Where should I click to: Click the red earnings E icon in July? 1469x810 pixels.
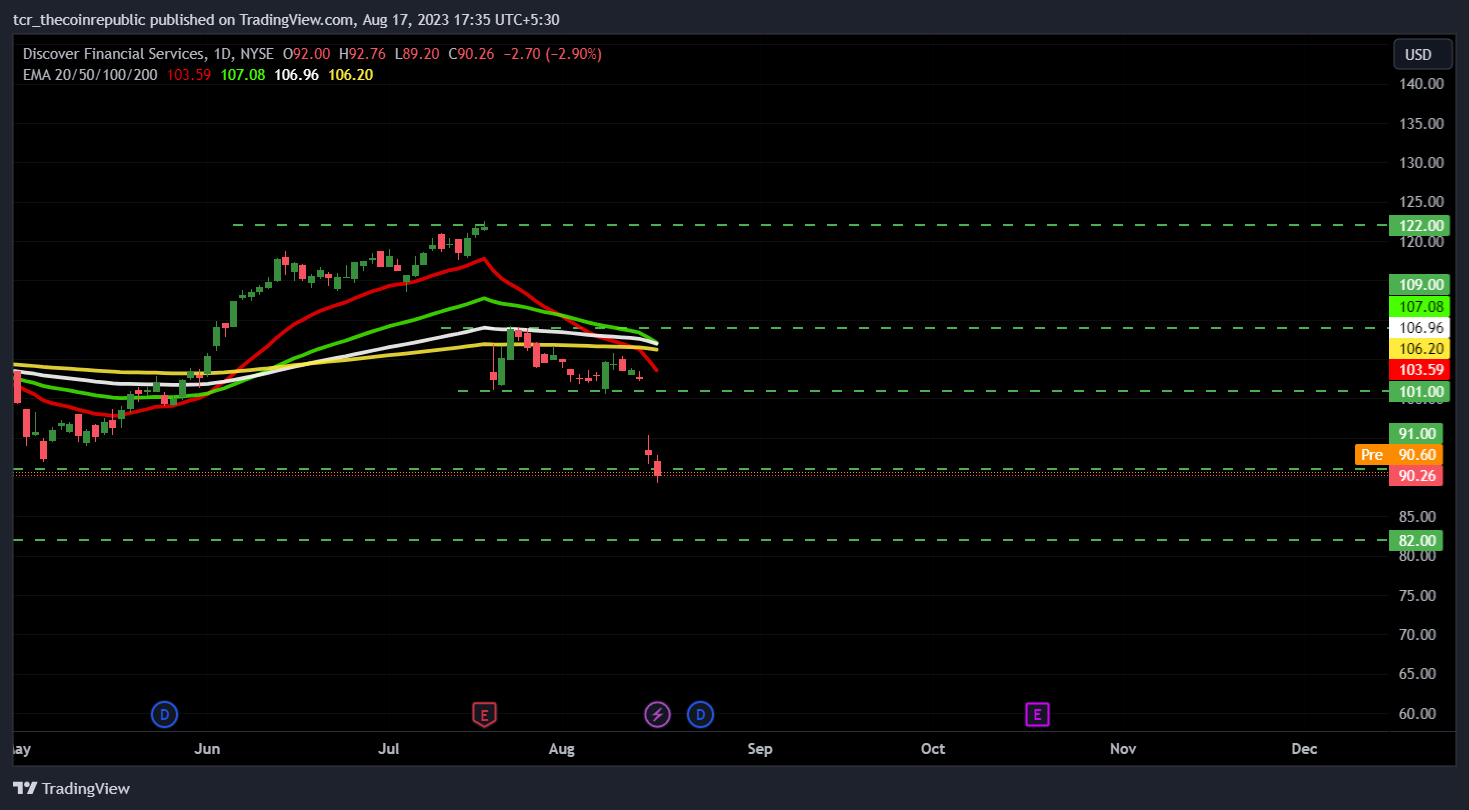pos(484,714)
